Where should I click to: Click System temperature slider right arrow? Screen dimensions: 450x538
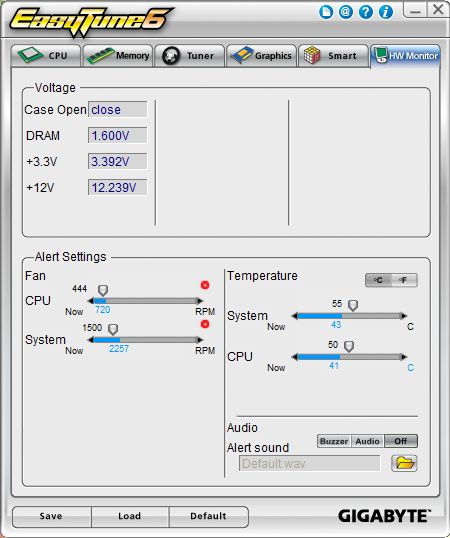404,316
